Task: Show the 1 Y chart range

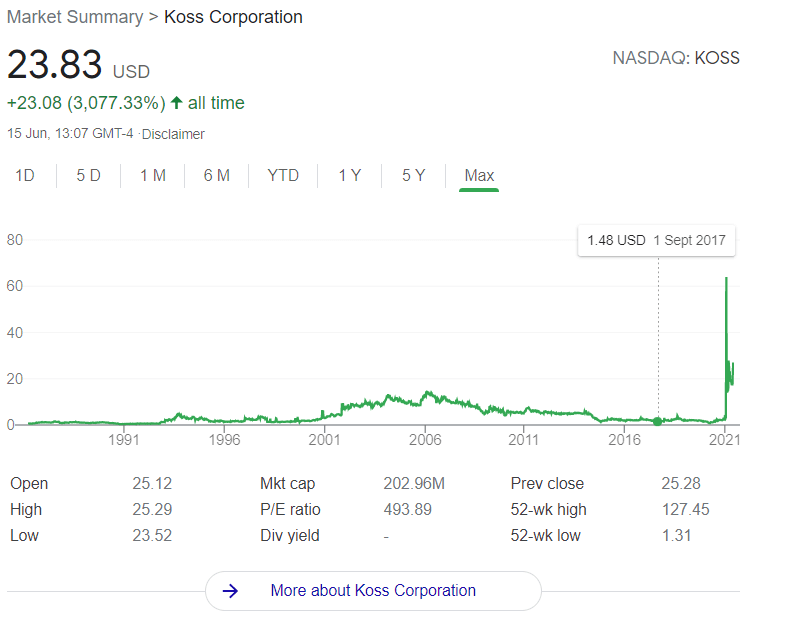Action: [x=350, y=175]
